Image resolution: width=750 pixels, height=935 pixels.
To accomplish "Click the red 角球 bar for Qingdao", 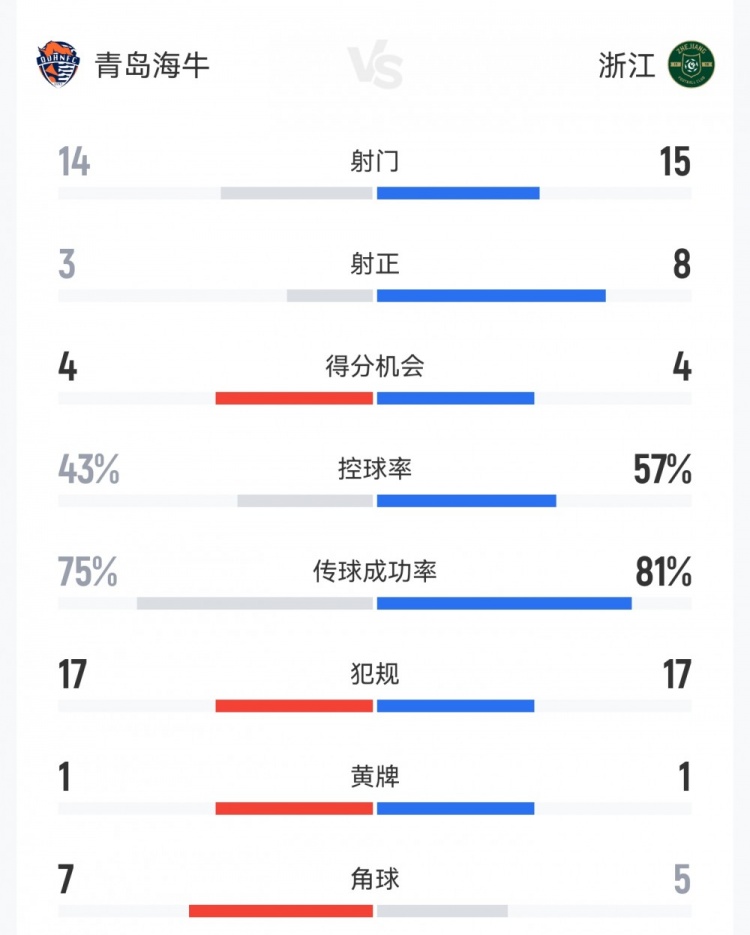I will (x=281, y=911).
